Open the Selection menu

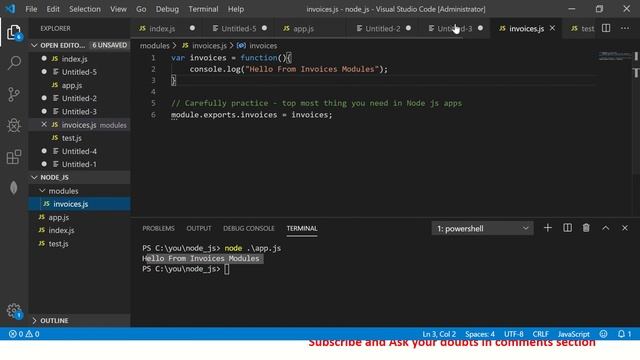click(x=84, y=9)
